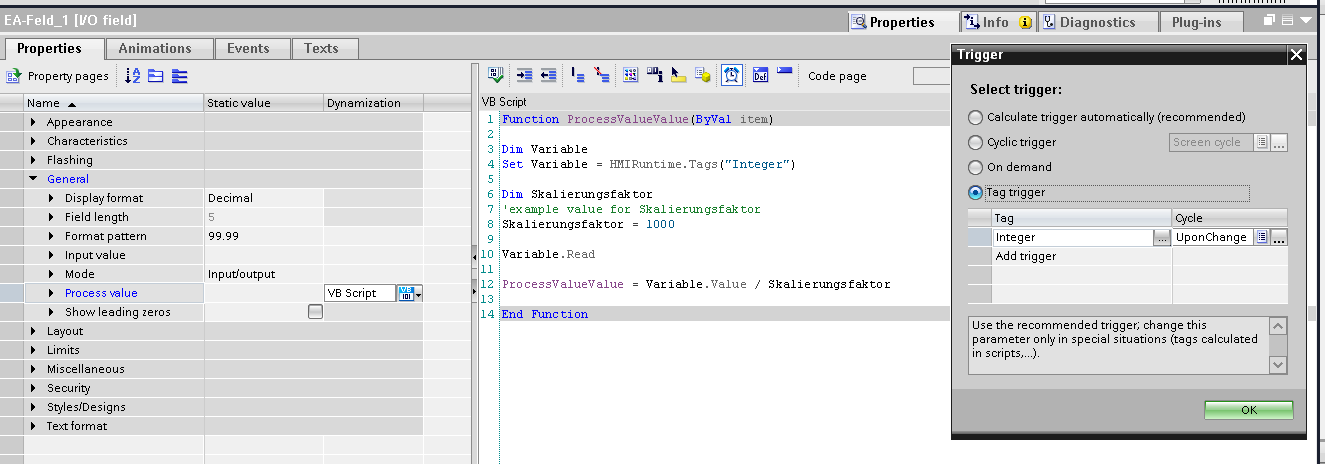The width and height of the screenshot is (1325, 464).
Task: Click the increase indent icon
Action: click(524, 75)
